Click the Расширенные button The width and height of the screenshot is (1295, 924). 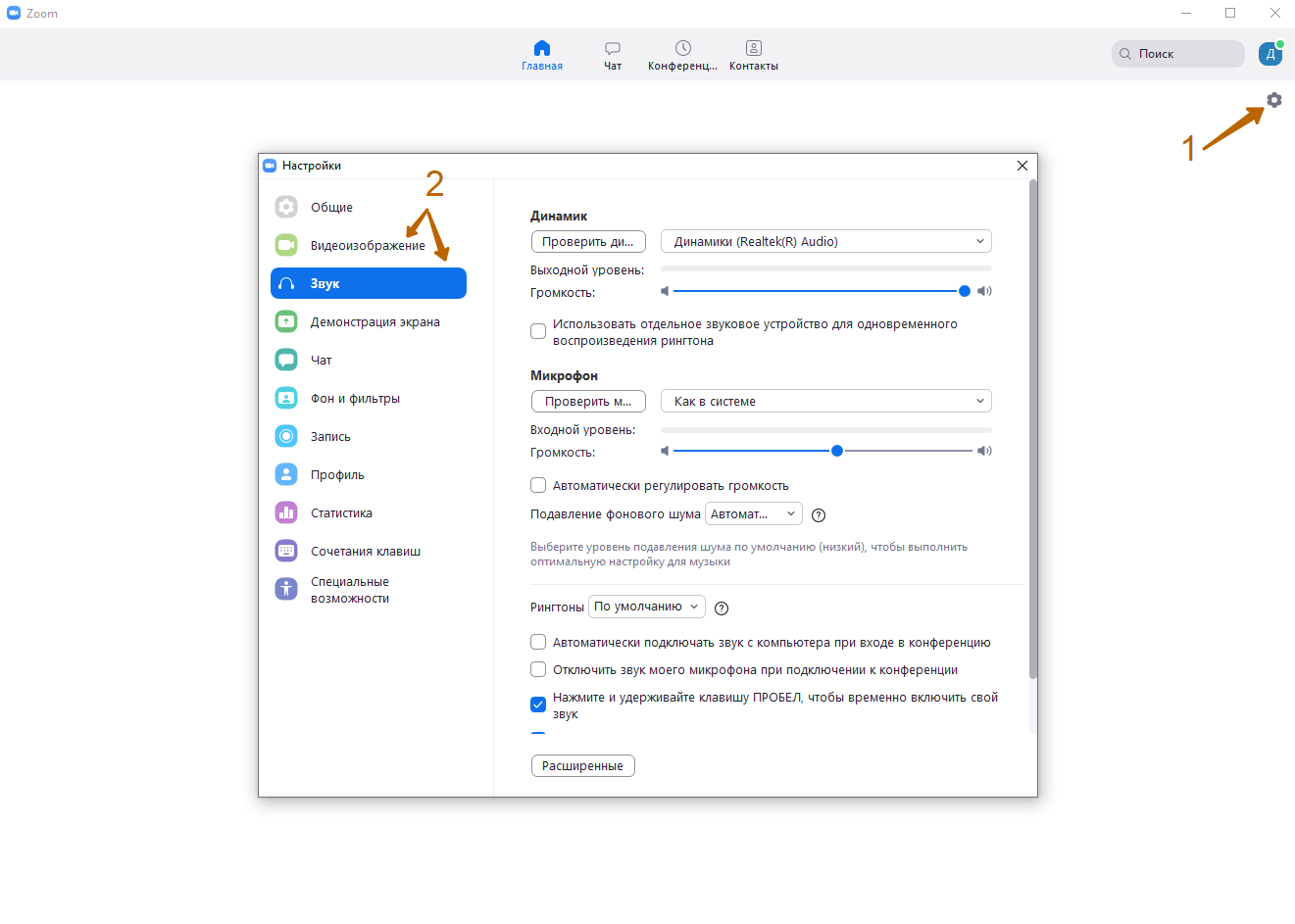click(x=583, y=765)
